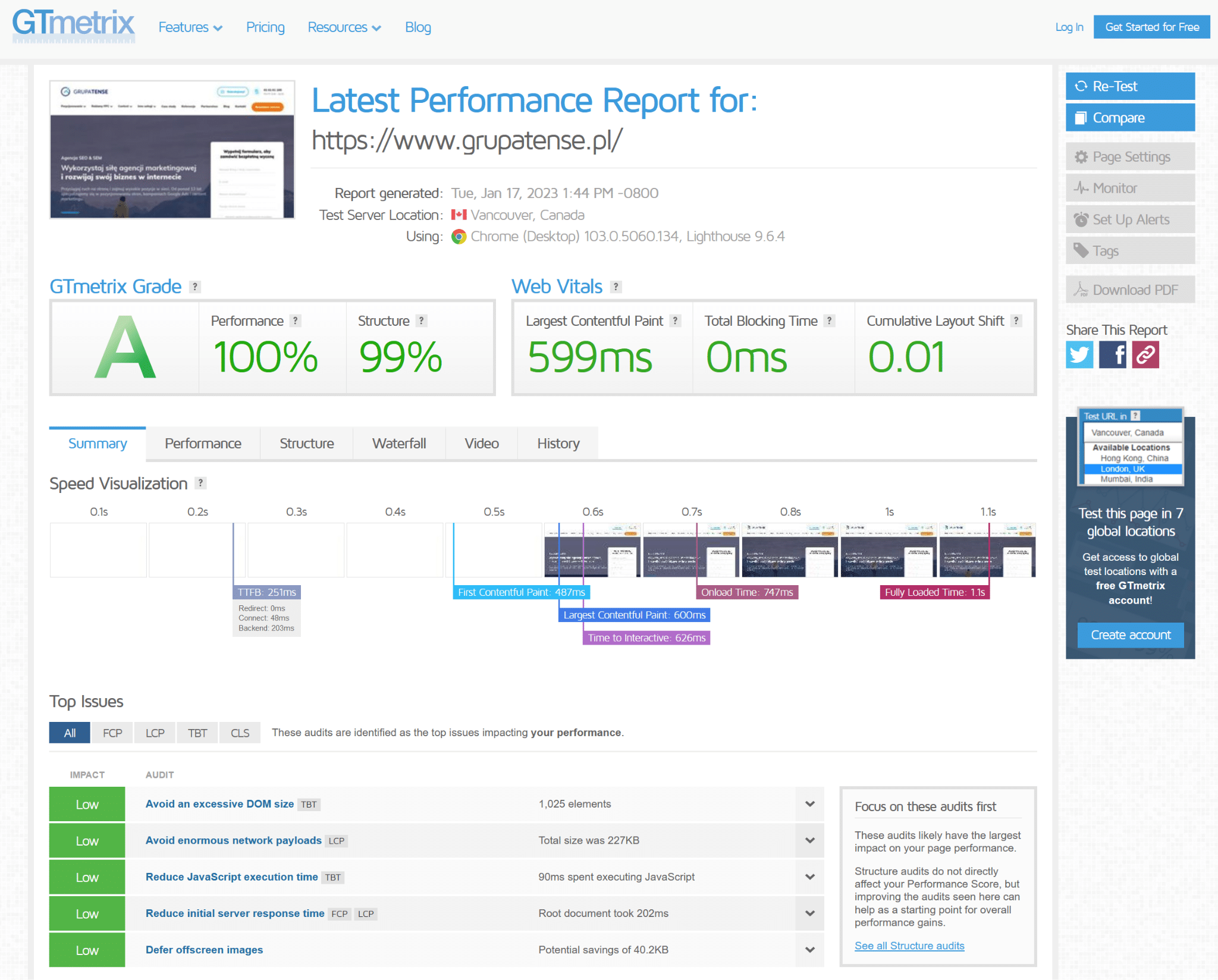
Task: Filter top issues by CLS
Action: [x=240, y=733]
